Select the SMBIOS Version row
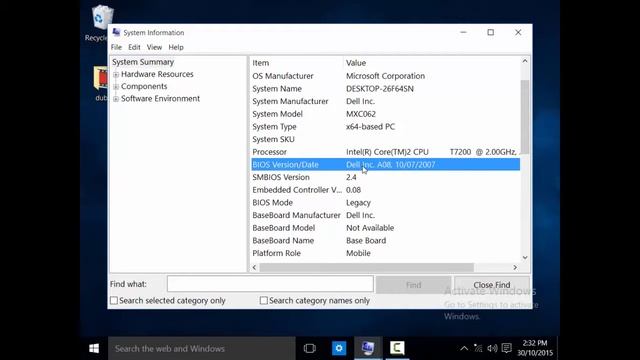 385,177
